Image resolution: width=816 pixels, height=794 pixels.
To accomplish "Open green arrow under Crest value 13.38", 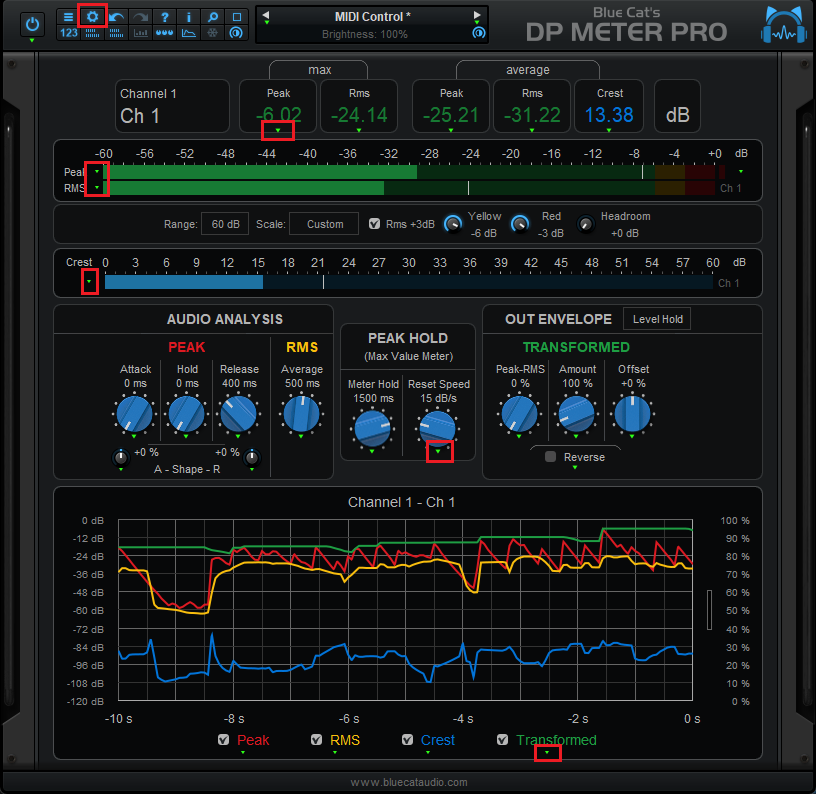I will 609,130.
